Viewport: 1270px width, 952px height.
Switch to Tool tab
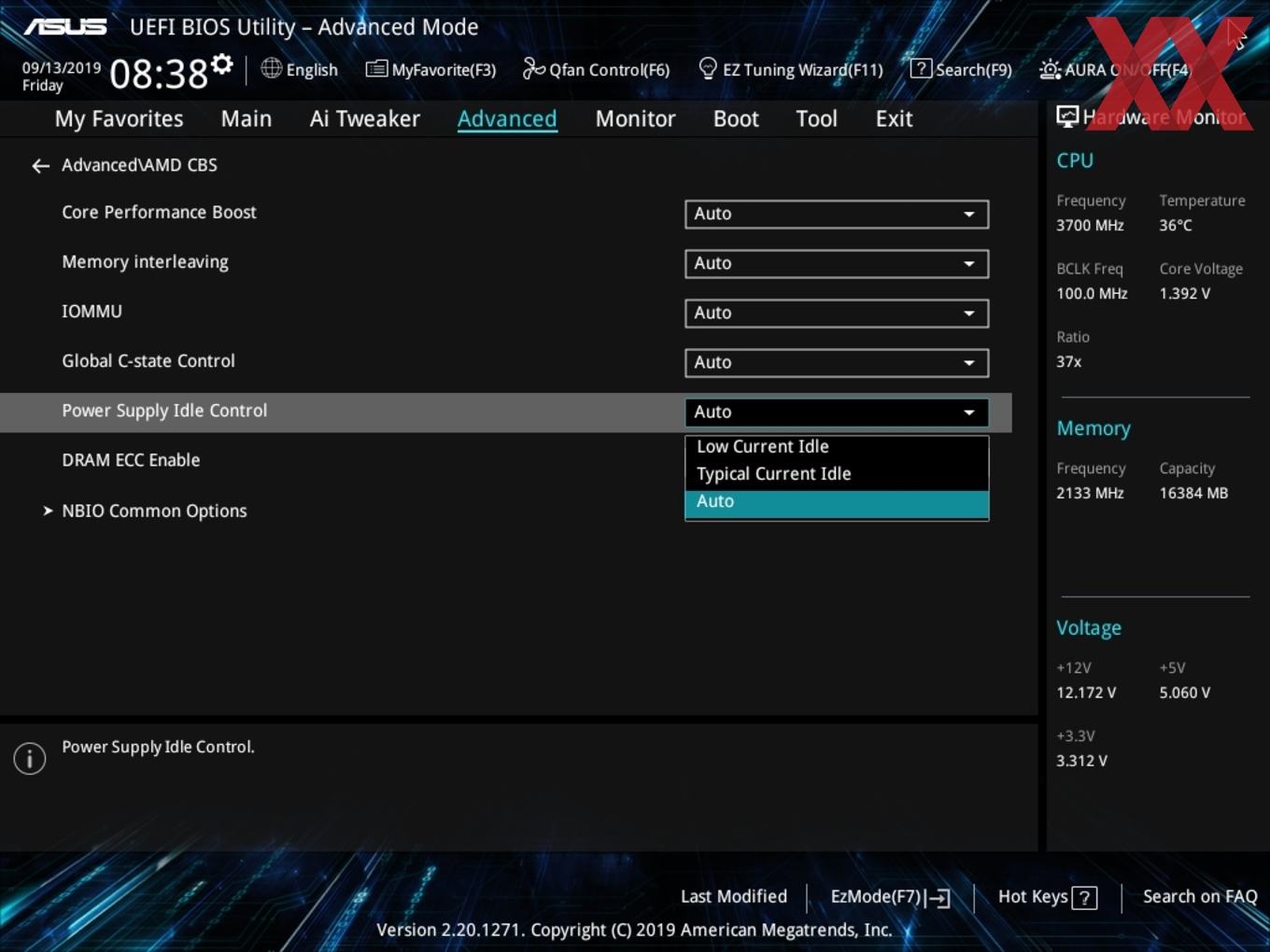pos(816,119)
